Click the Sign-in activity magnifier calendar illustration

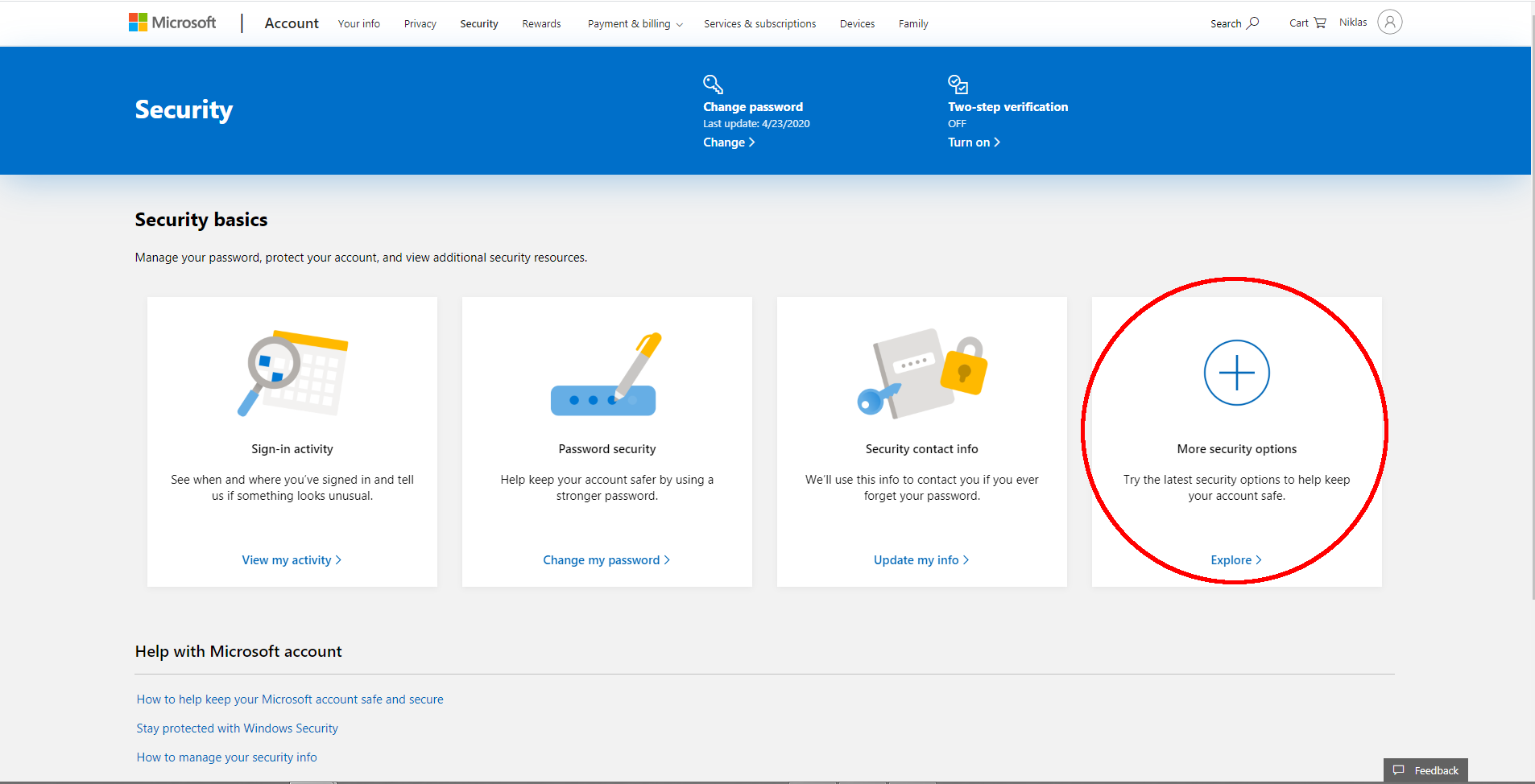point(292,373)
